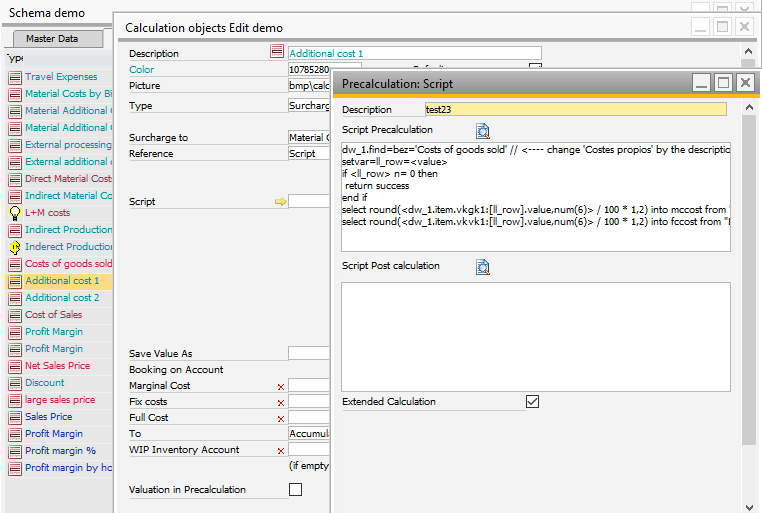The width and height of the screenshot is (762, 513).
Task: Click the yellow arrow beside Script field
Action: (x=280, y=202)
